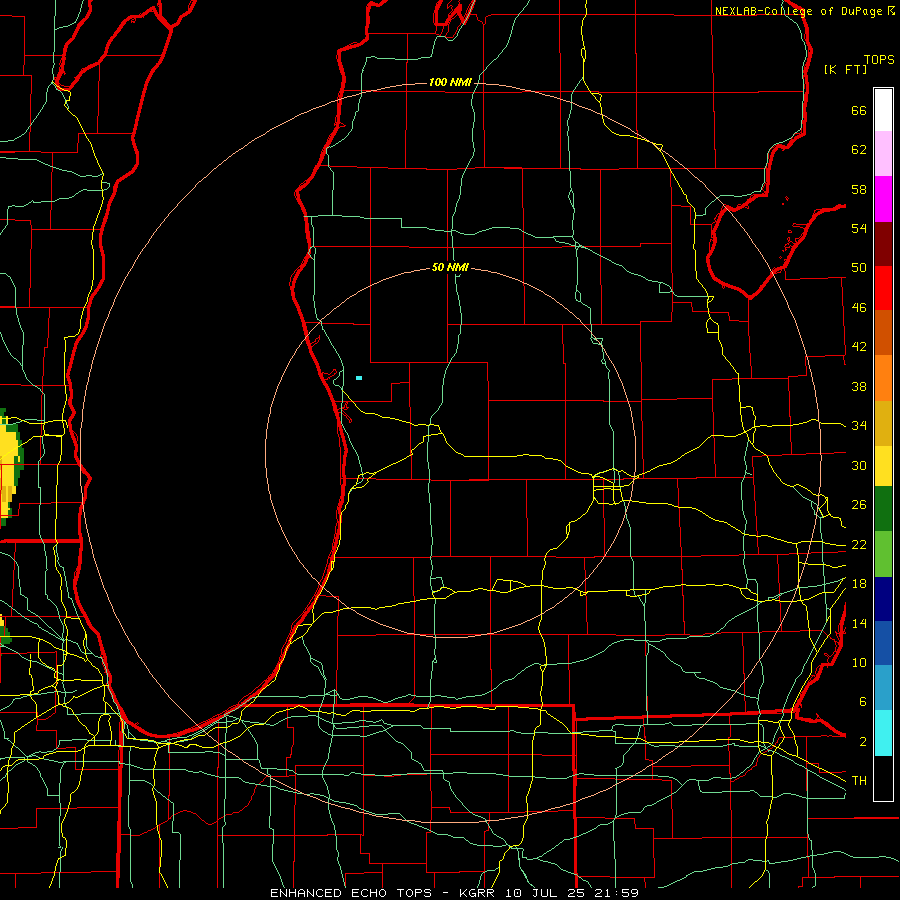Click the 26 legend value
900x900 pixels.
click(x=859, y=505)
